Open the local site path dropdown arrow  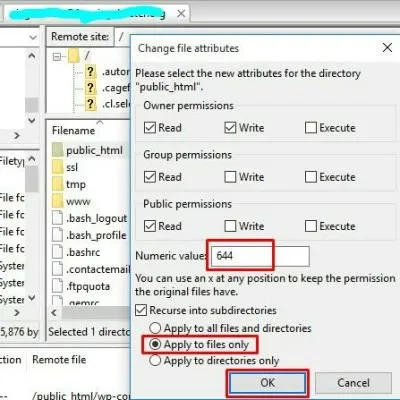tap(33, 37)
